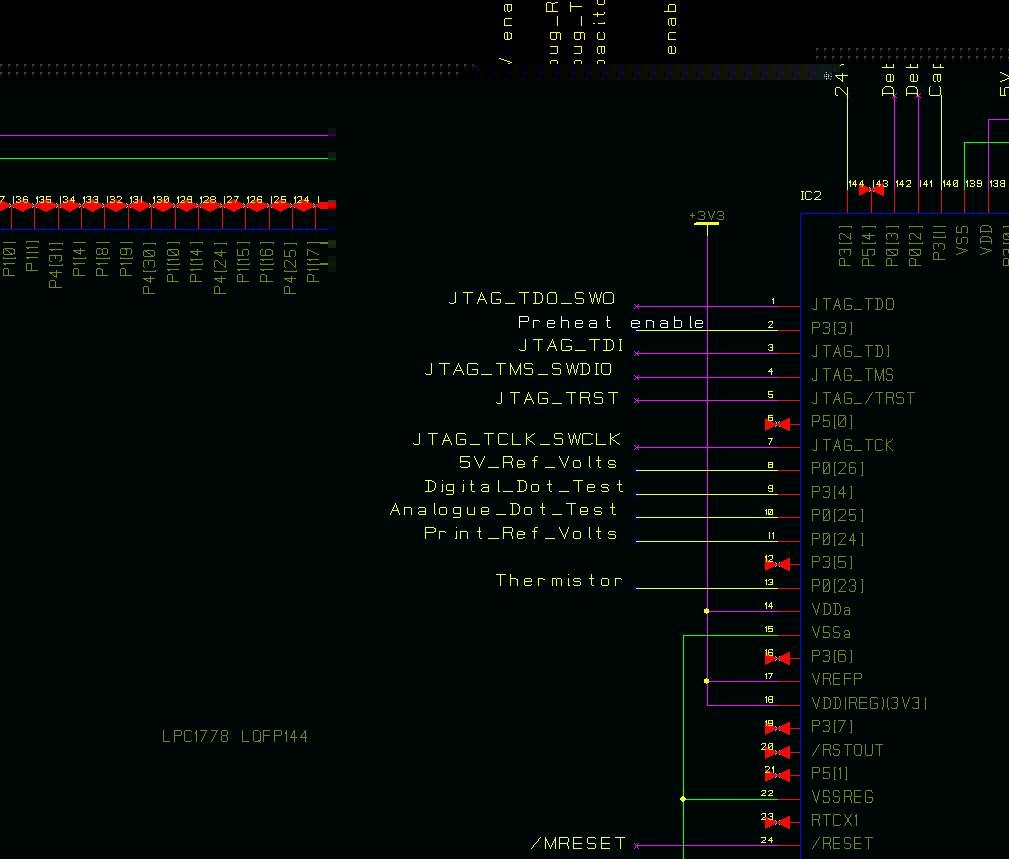
Task: Select the Thermistor net label
Action: pos(559,580)
